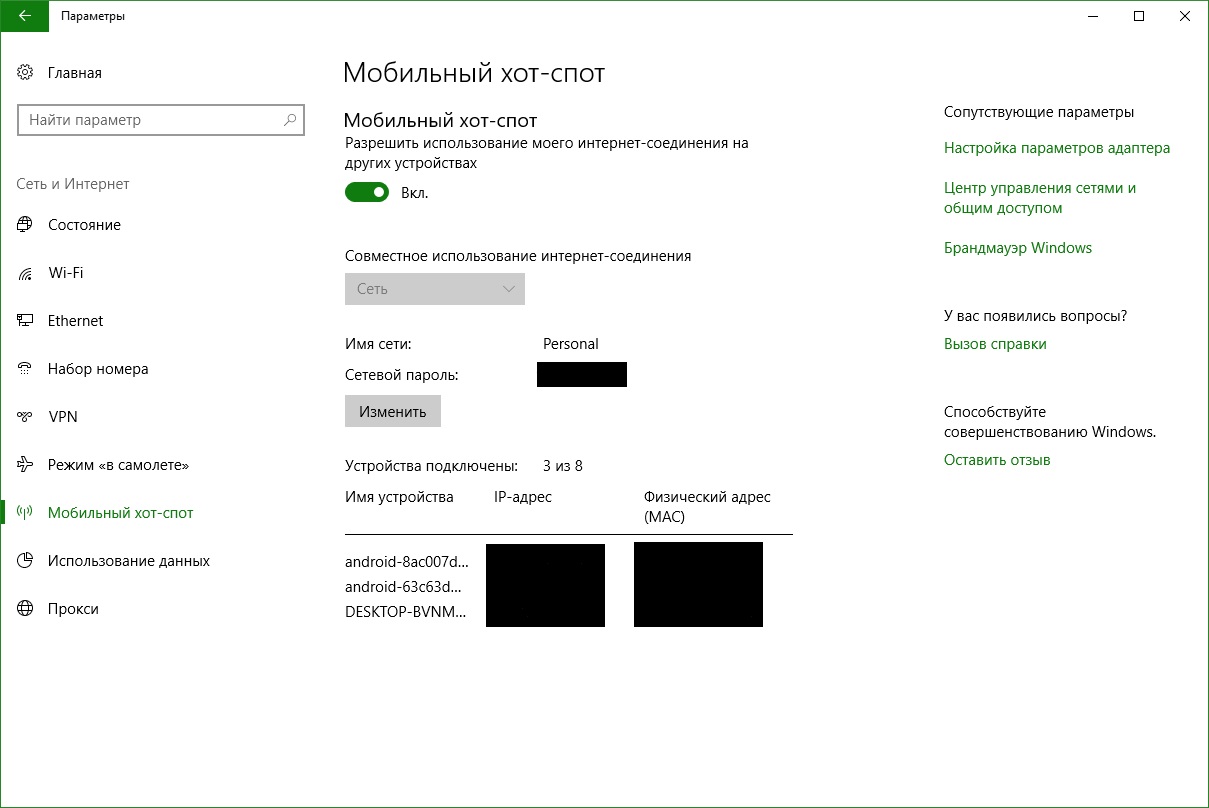Click the back arrow in title bar
This screenshot has width=1209, height=808.
[24, 16]
